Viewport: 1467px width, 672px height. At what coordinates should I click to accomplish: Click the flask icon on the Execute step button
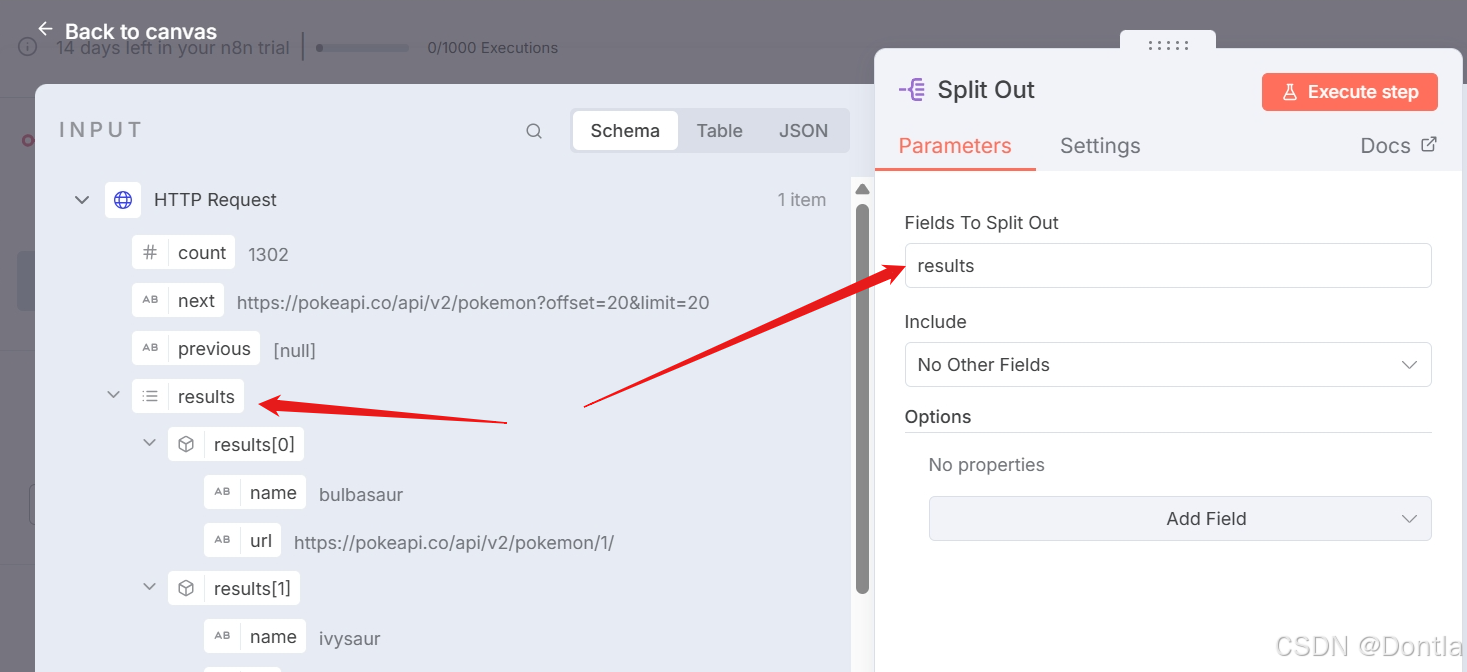(1290, 92)
